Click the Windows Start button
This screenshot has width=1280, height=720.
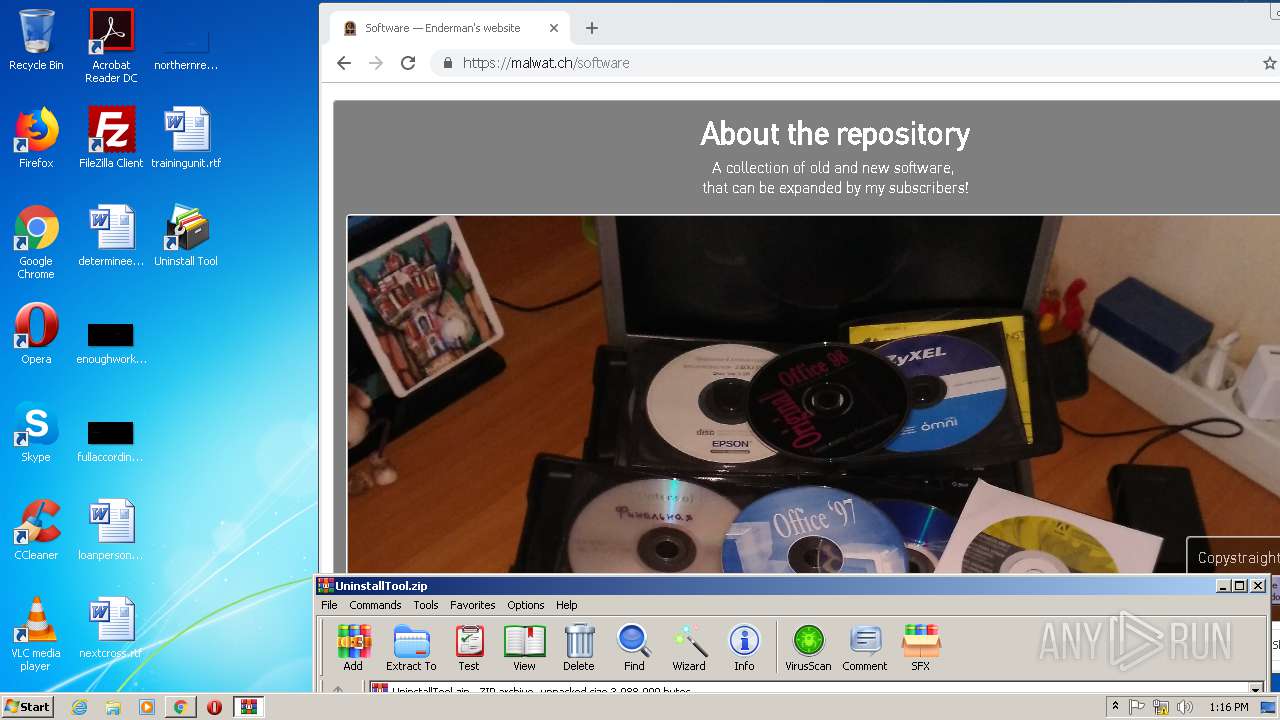point(27,706)
